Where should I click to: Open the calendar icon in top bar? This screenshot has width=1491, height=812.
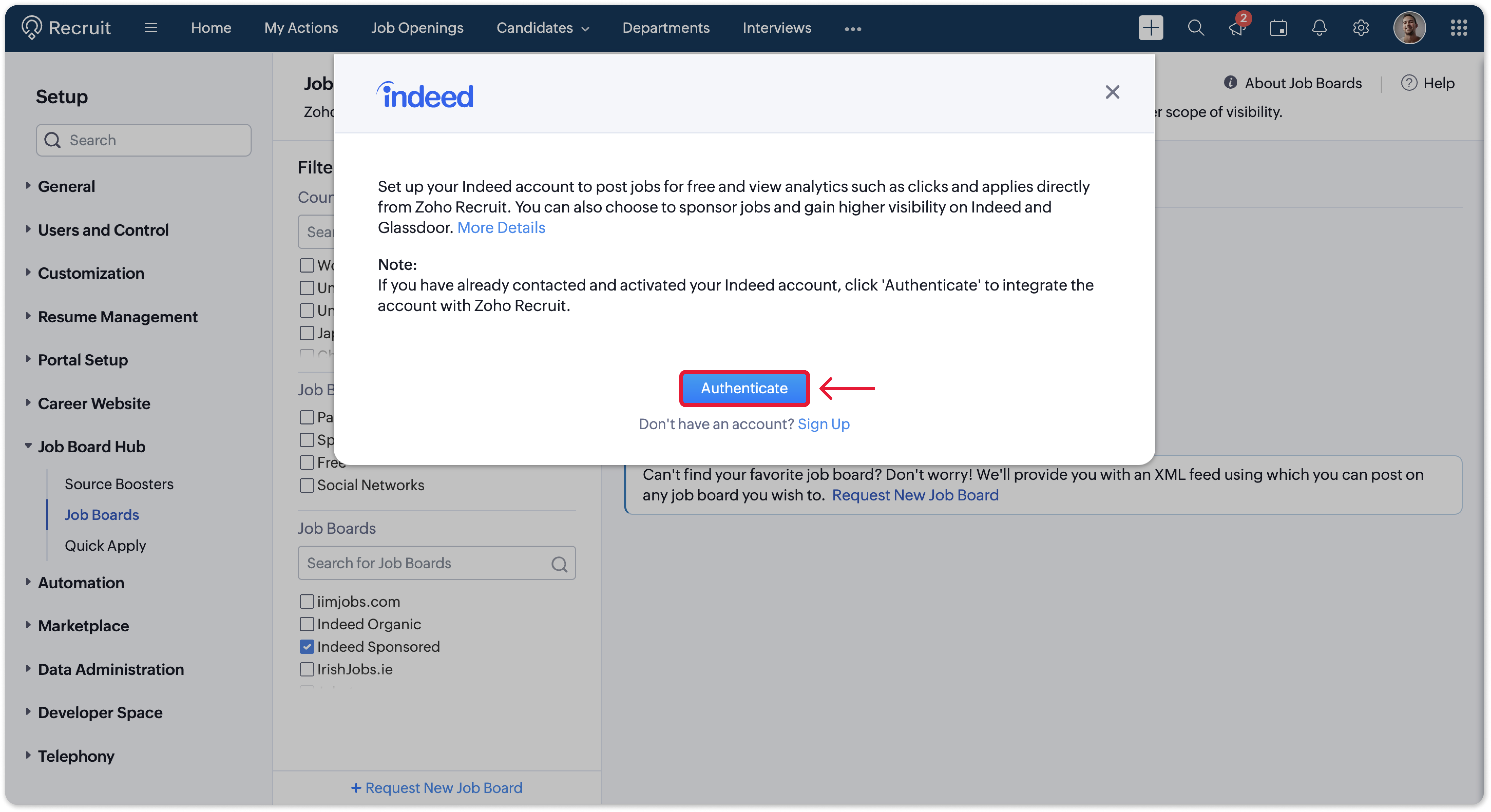click(x=1278, y=28)
